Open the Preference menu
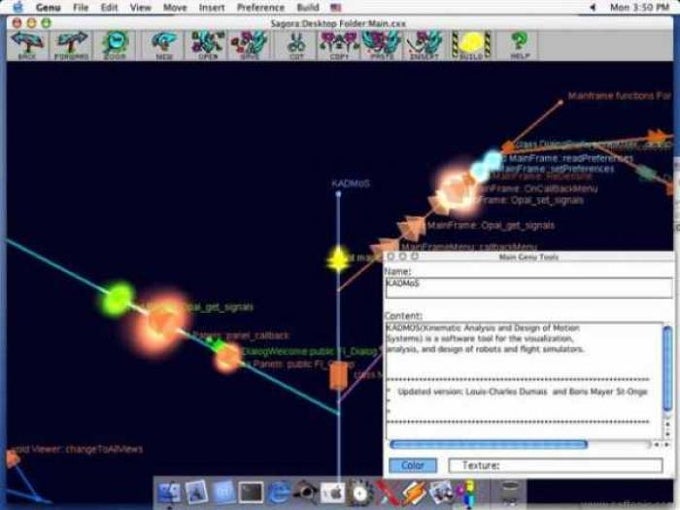Screen dimensions: 680x510 point(261,7)
